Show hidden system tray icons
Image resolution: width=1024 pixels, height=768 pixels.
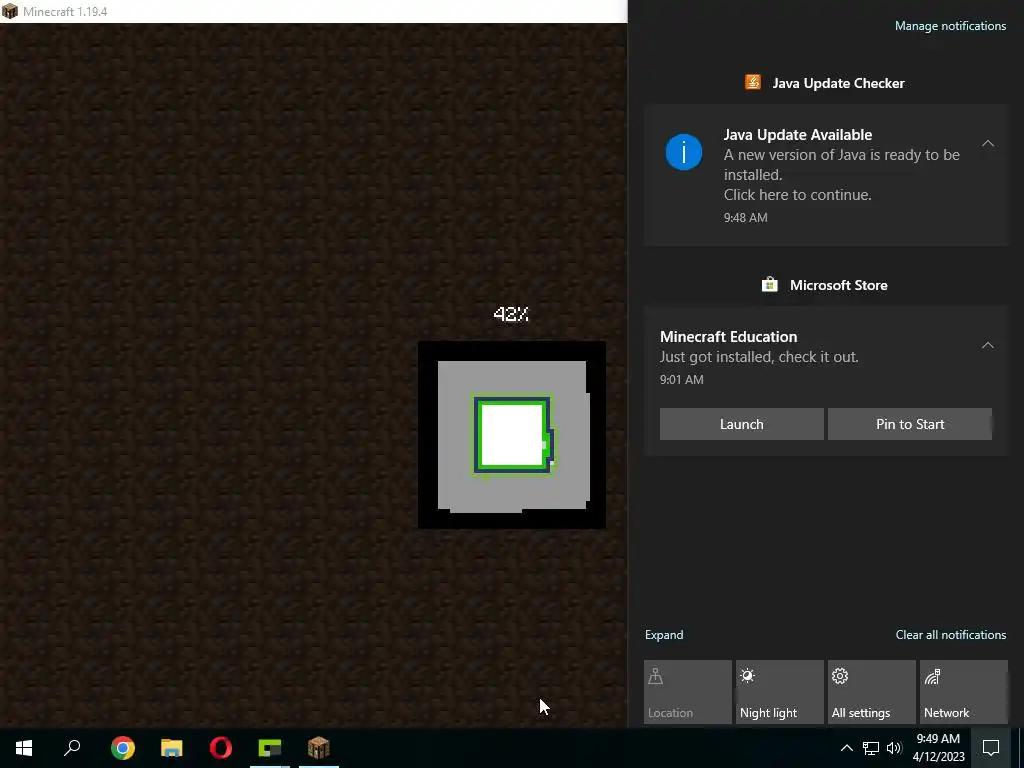[x=846, y=748]
